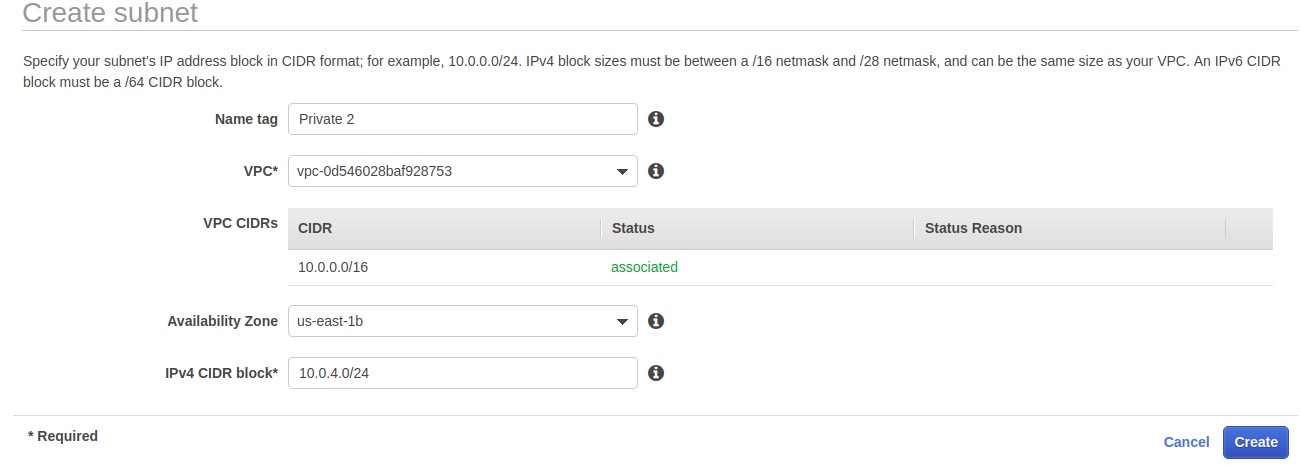Open the VPC selection dropdown

462,171
